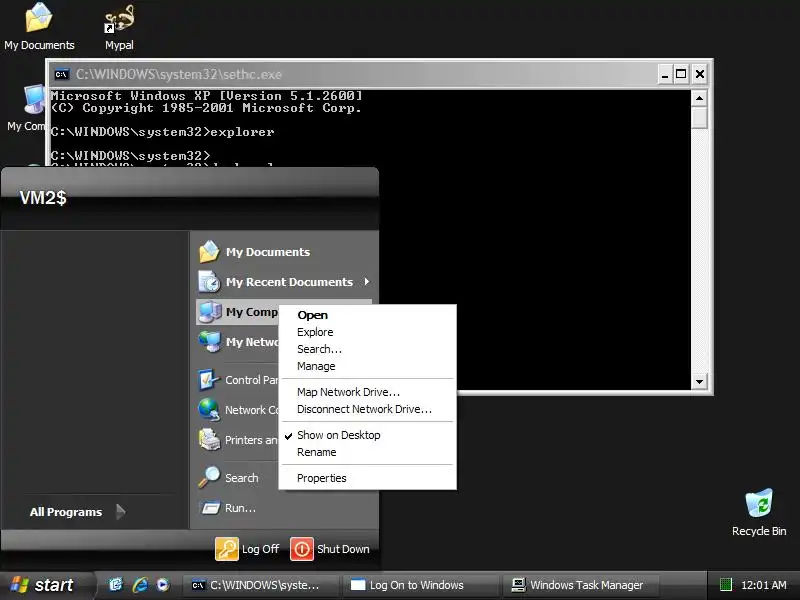Click the VM2$ user name header
The image size is (800, 600).
(x=43, y=197)
